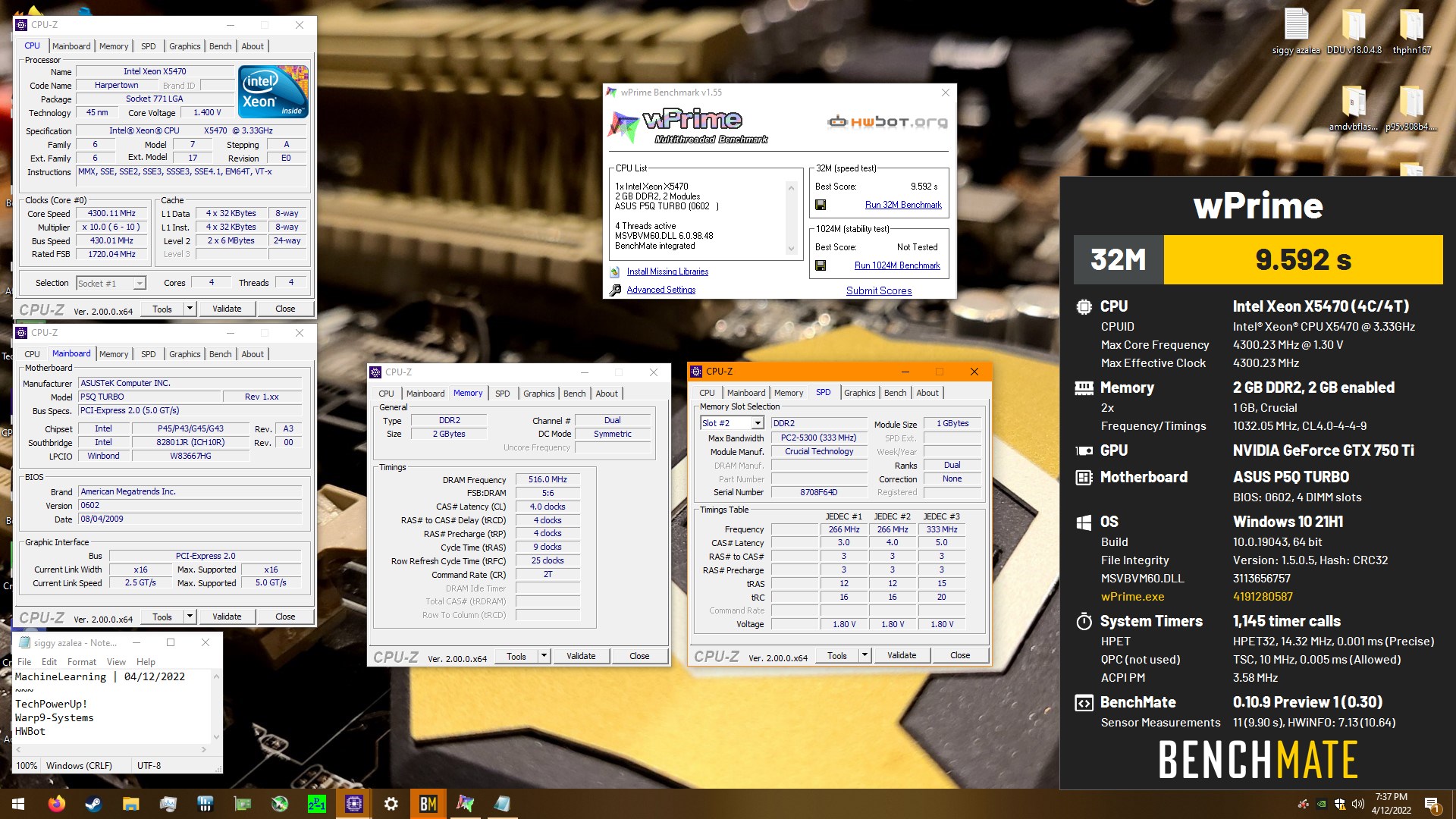The height and width of the screenshot is (819, 1456).
Task: Switch to wPrime from the taskbar
Action: [465, 804]
